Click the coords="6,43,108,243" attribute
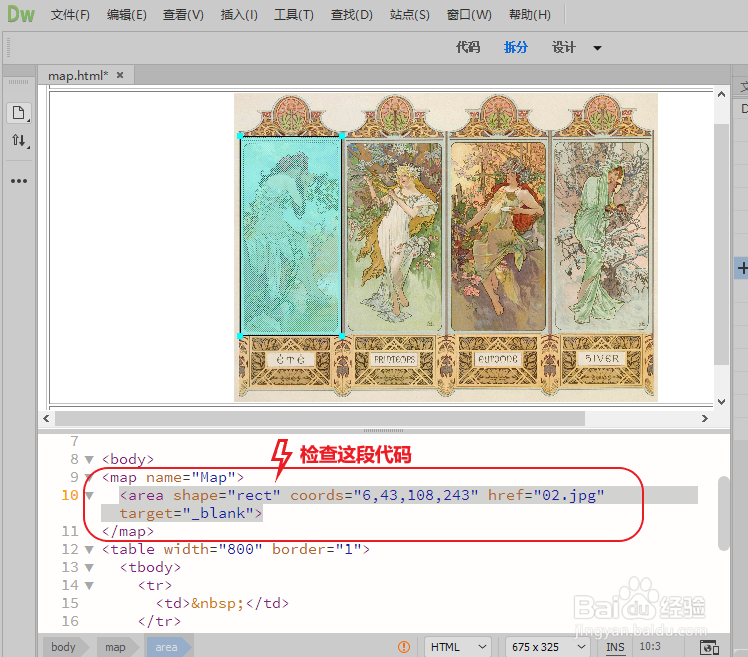The width and height of the screenshot is (748, 657). point(384,495)
